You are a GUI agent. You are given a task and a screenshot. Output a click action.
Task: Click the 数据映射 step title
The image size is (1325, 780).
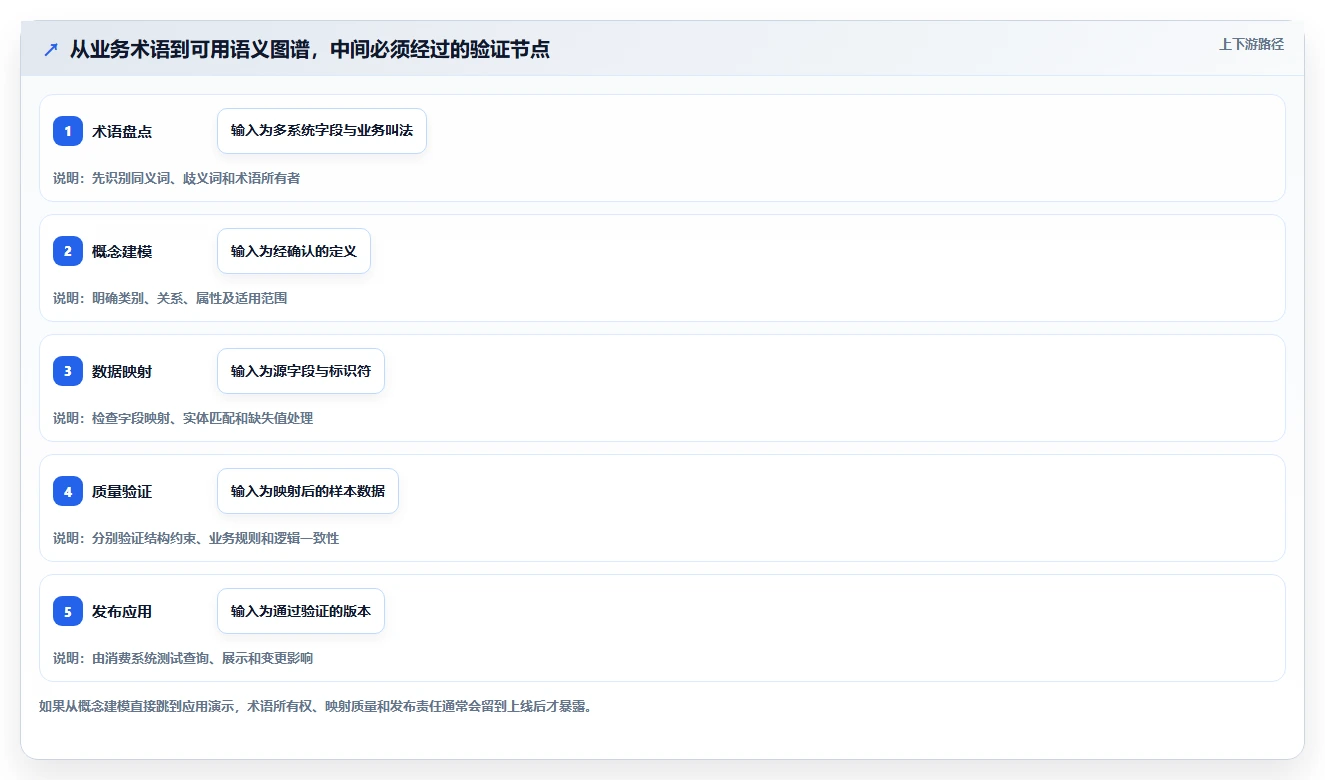[122, 371]
